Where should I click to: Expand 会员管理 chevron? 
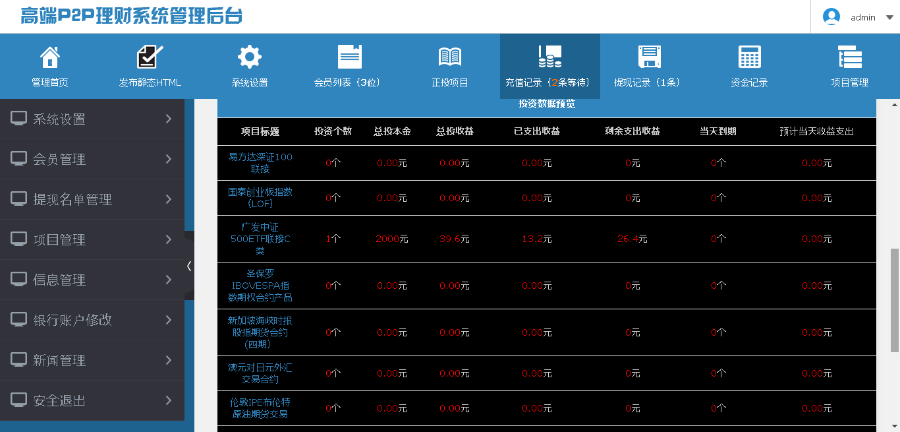pyautogui.click(x=168, y=159)
